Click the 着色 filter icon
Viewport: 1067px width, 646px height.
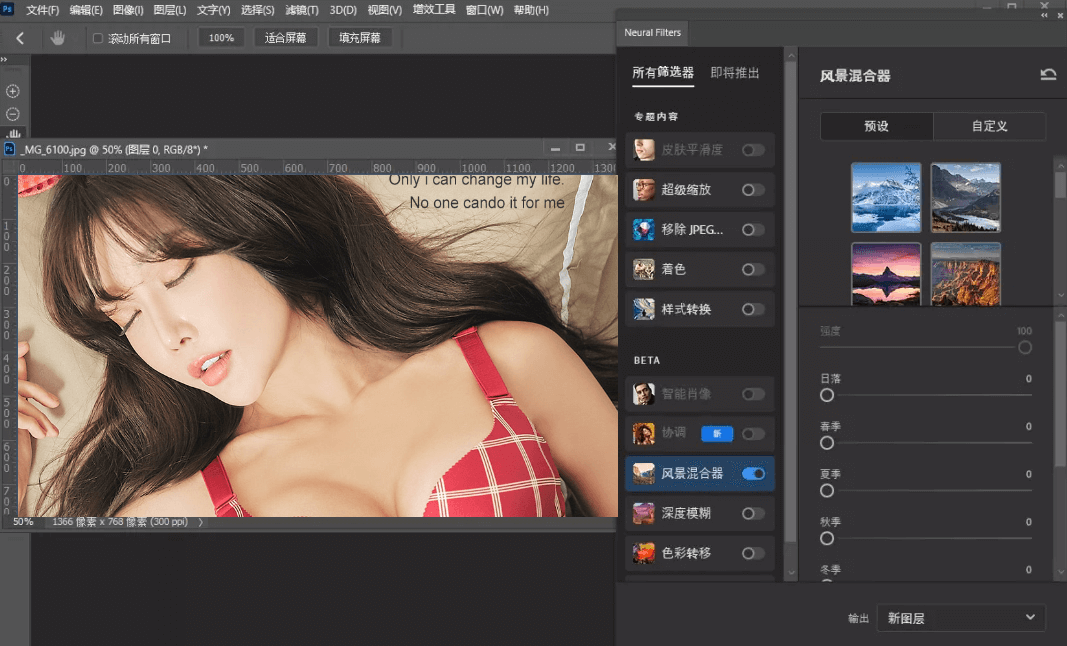point(643,269)
